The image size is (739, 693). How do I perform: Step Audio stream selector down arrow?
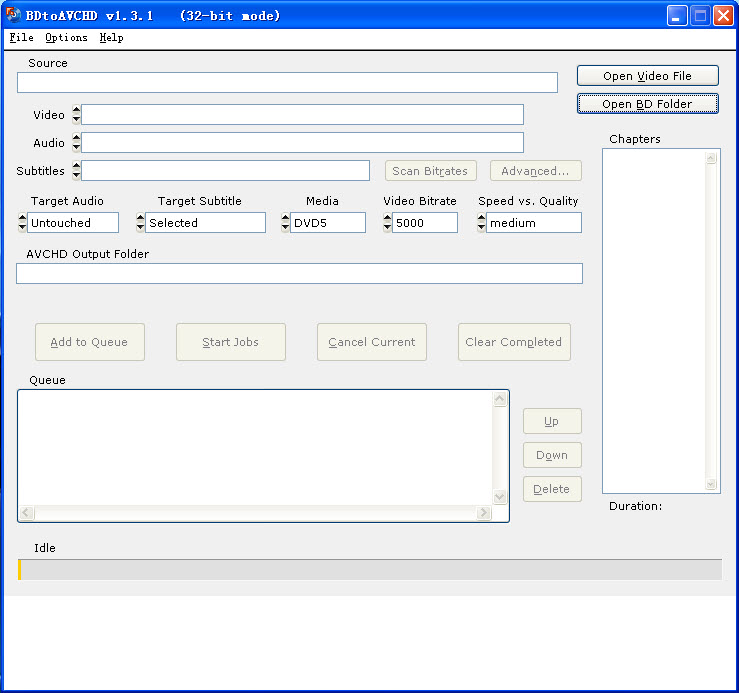pos(76,147)
